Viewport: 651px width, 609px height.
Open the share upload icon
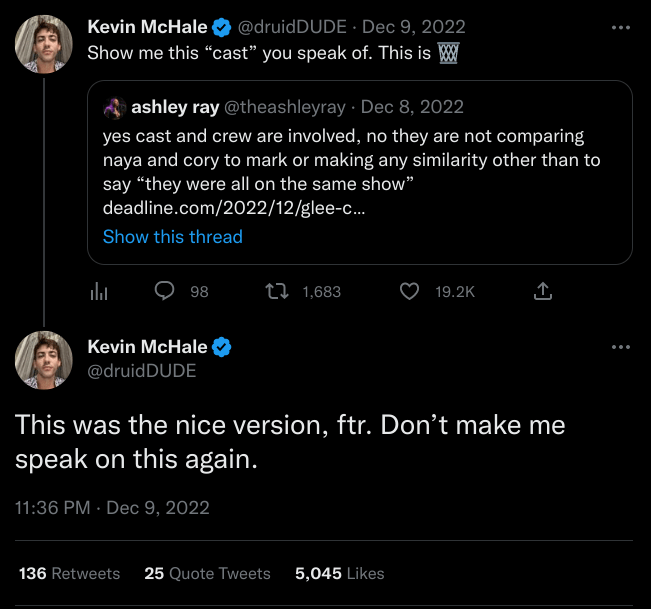[543, 291]
